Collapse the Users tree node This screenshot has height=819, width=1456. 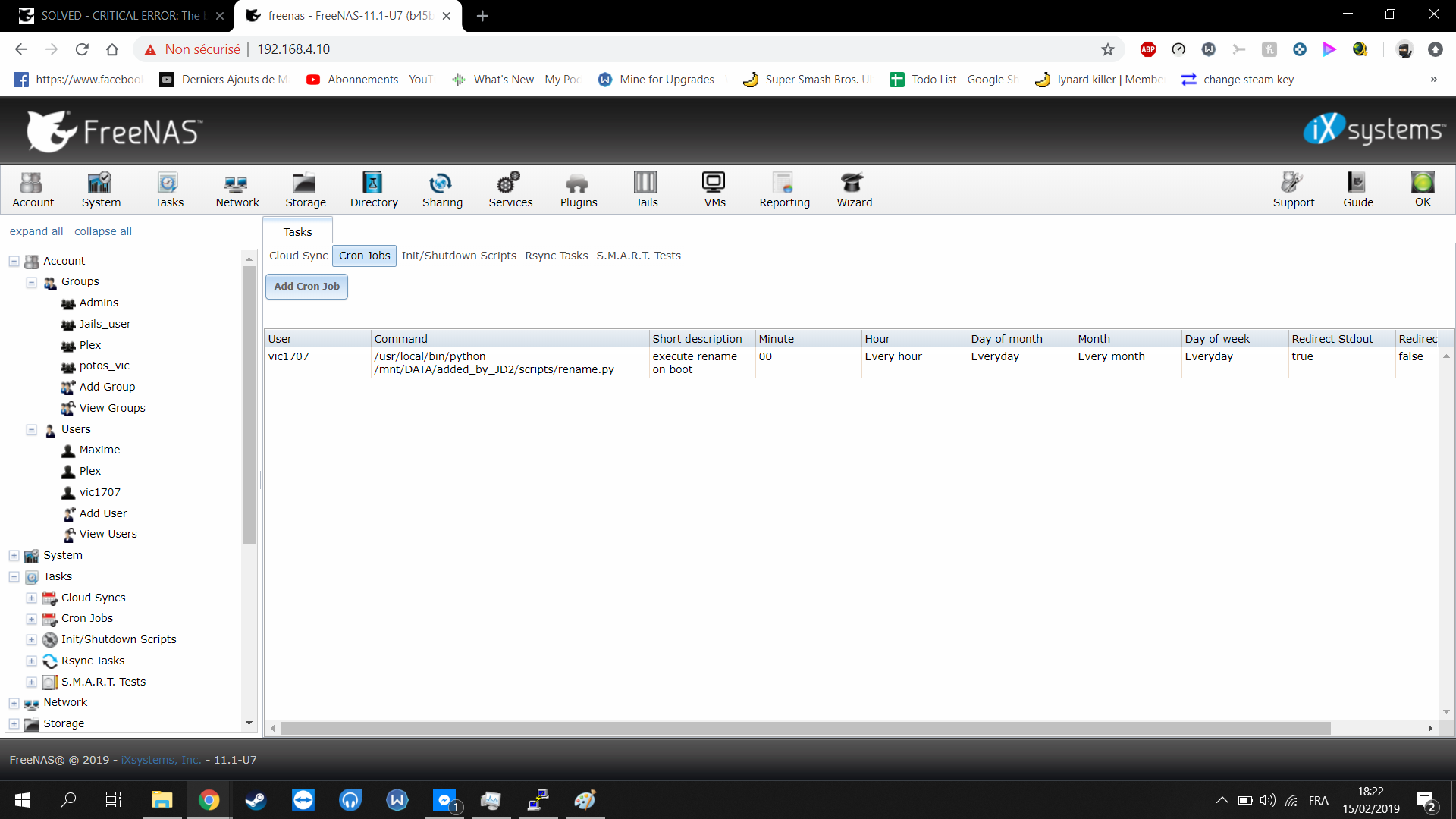(32, 430)
